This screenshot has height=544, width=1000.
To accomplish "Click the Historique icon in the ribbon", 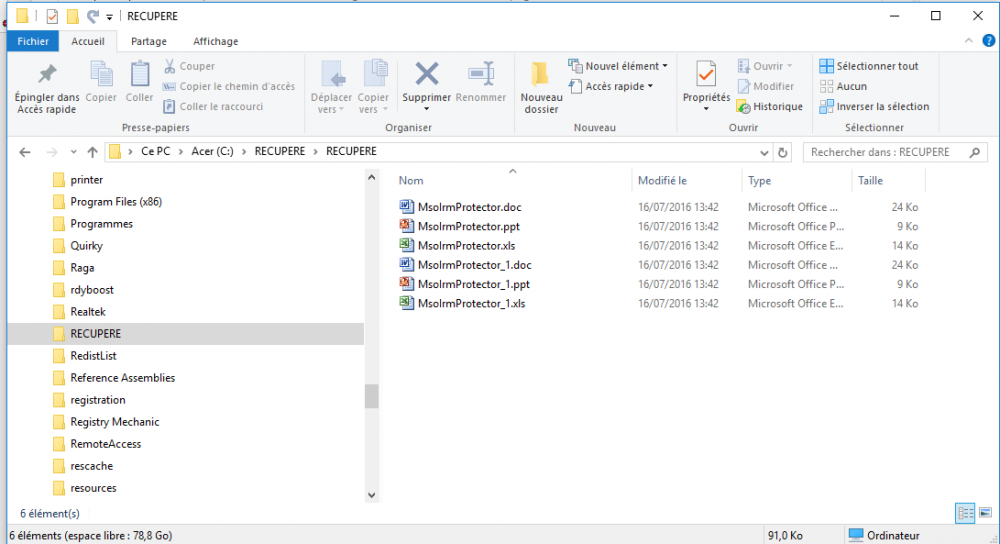I will click(x=744, y=107).
